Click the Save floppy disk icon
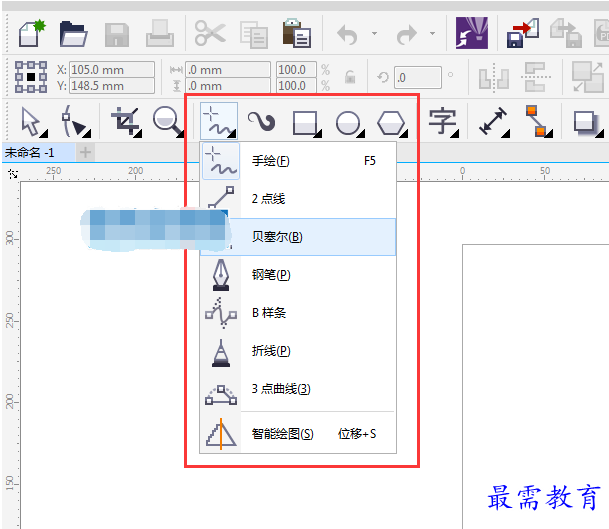 pos(117,35)
